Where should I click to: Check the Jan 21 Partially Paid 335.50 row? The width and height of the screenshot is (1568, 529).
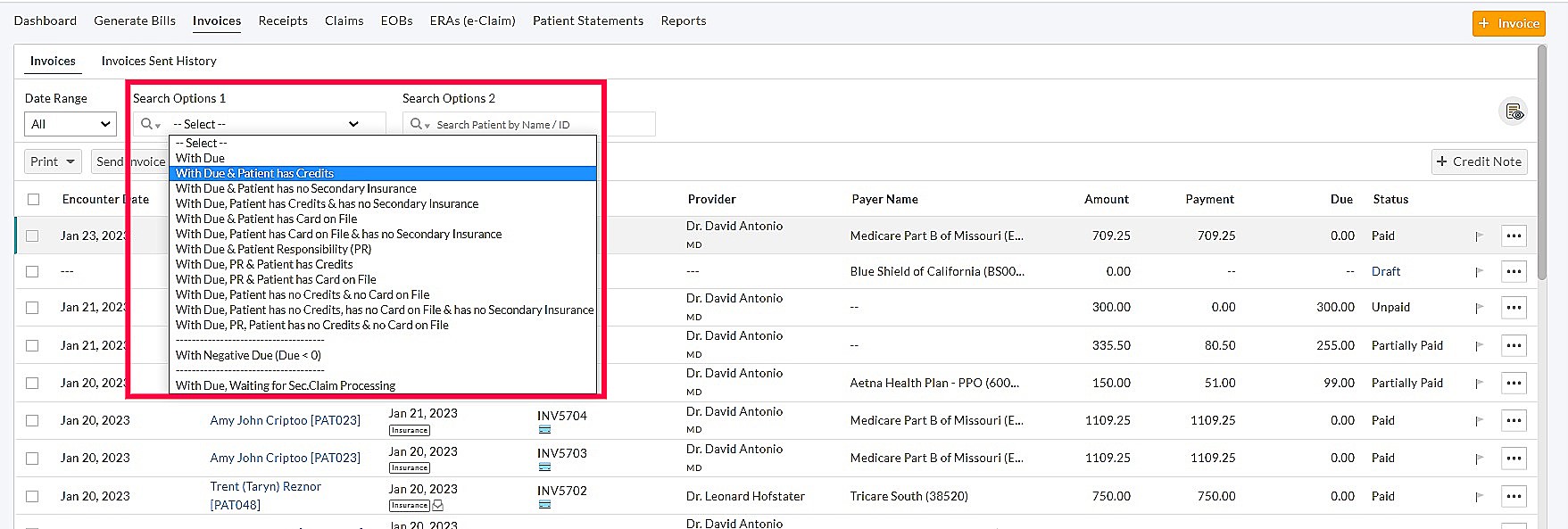click(32, 346)
